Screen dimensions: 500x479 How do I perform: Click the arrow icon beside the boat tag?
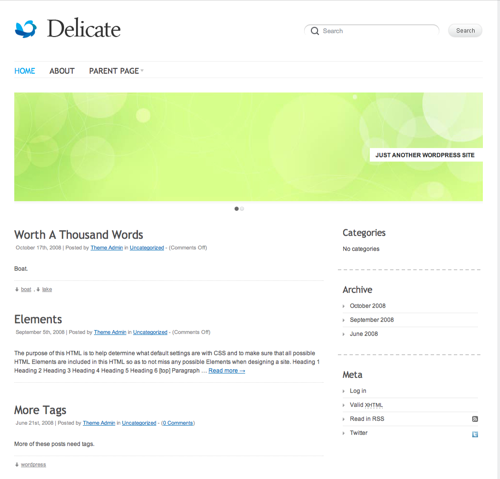tap(17, 289)
